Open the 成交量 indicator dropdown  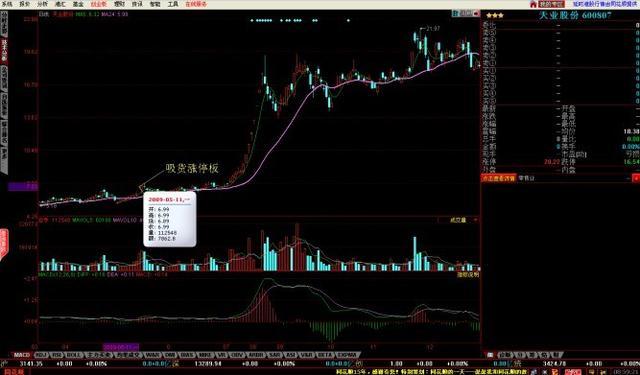pos(458,220)
